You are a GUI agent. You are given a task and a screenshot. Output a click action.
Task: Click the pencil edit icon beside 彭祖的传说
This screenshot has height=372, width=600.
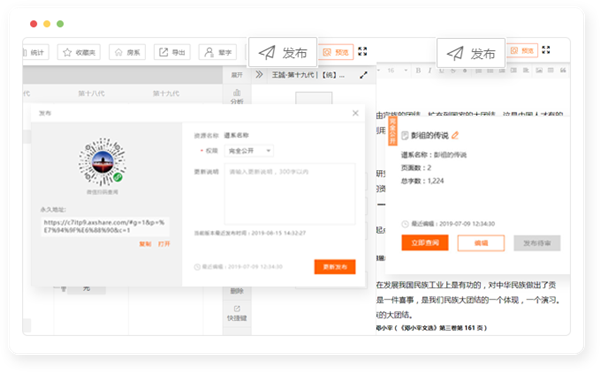(x=455, y=135)
